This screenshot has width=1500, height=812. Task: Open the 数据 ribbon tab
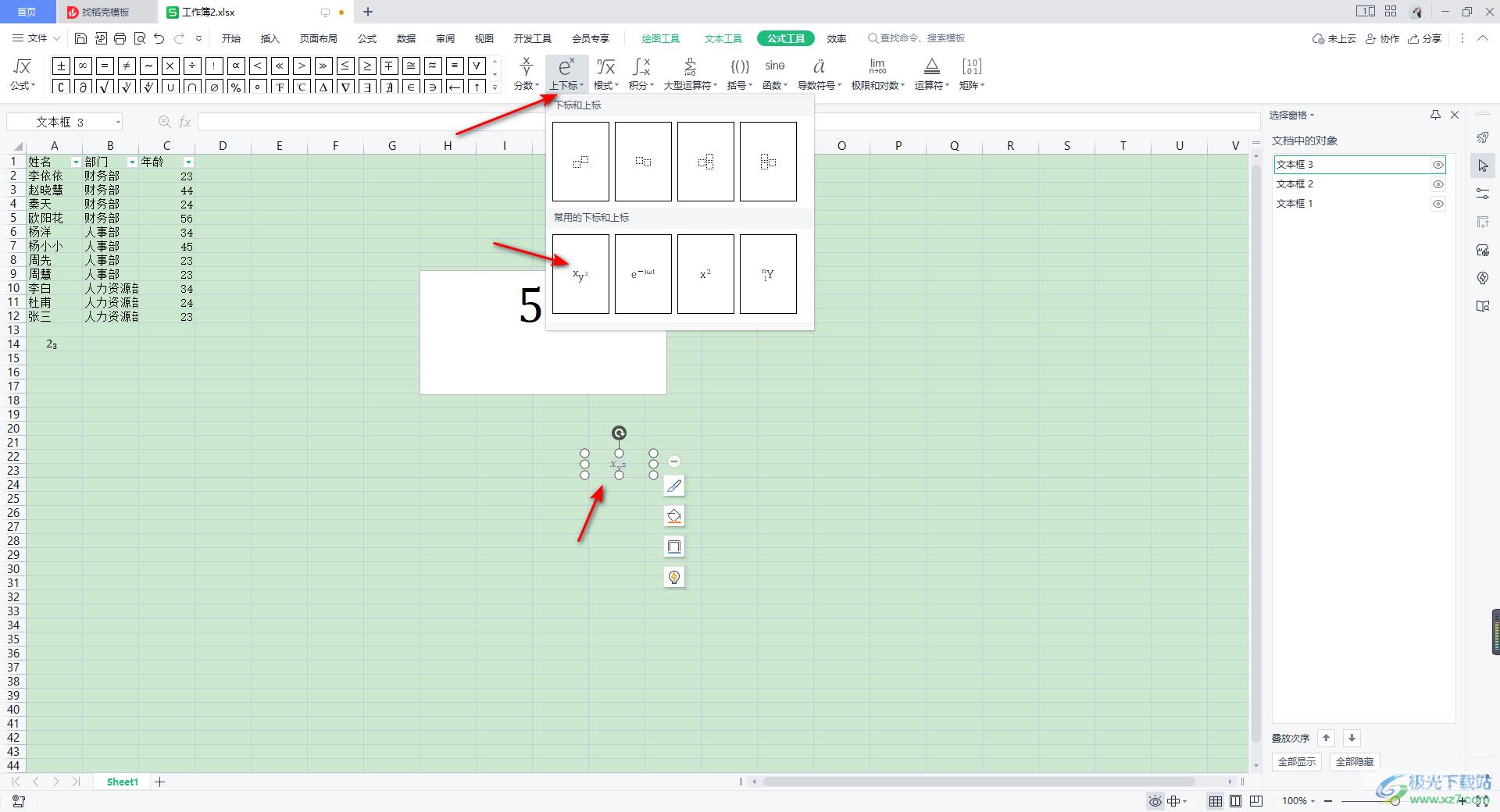point(406,38)
